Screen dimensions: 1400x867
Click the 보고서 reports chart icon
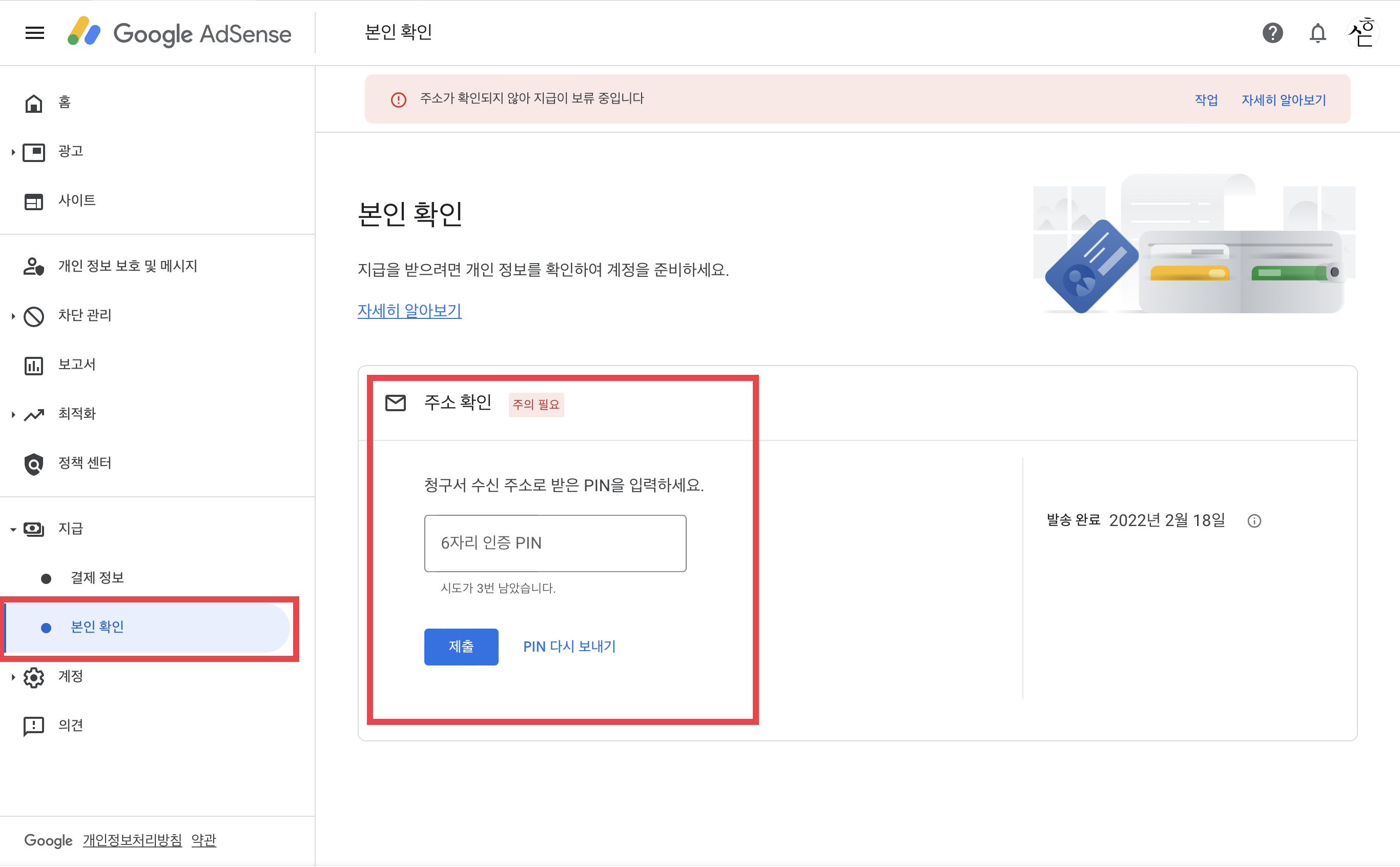tap(34, 365)
